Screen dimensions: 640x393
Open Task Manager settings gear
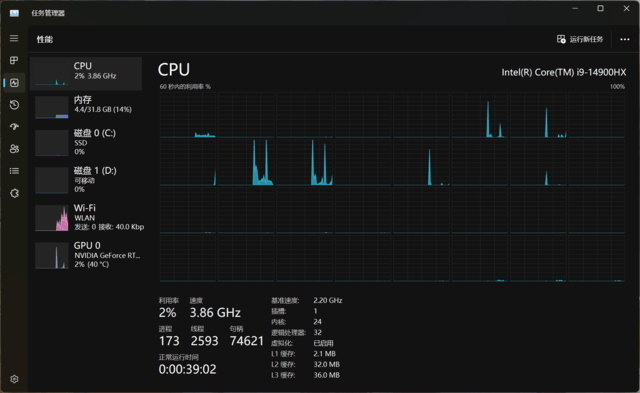click(x=14, y=379)
